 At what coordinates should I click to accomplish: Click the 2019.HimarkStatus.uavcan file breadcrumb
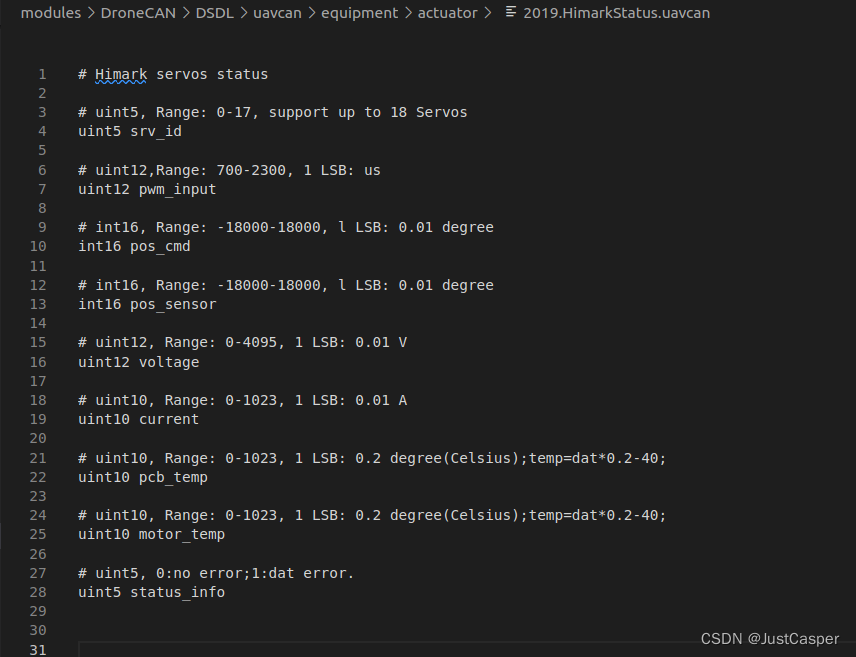616,13
